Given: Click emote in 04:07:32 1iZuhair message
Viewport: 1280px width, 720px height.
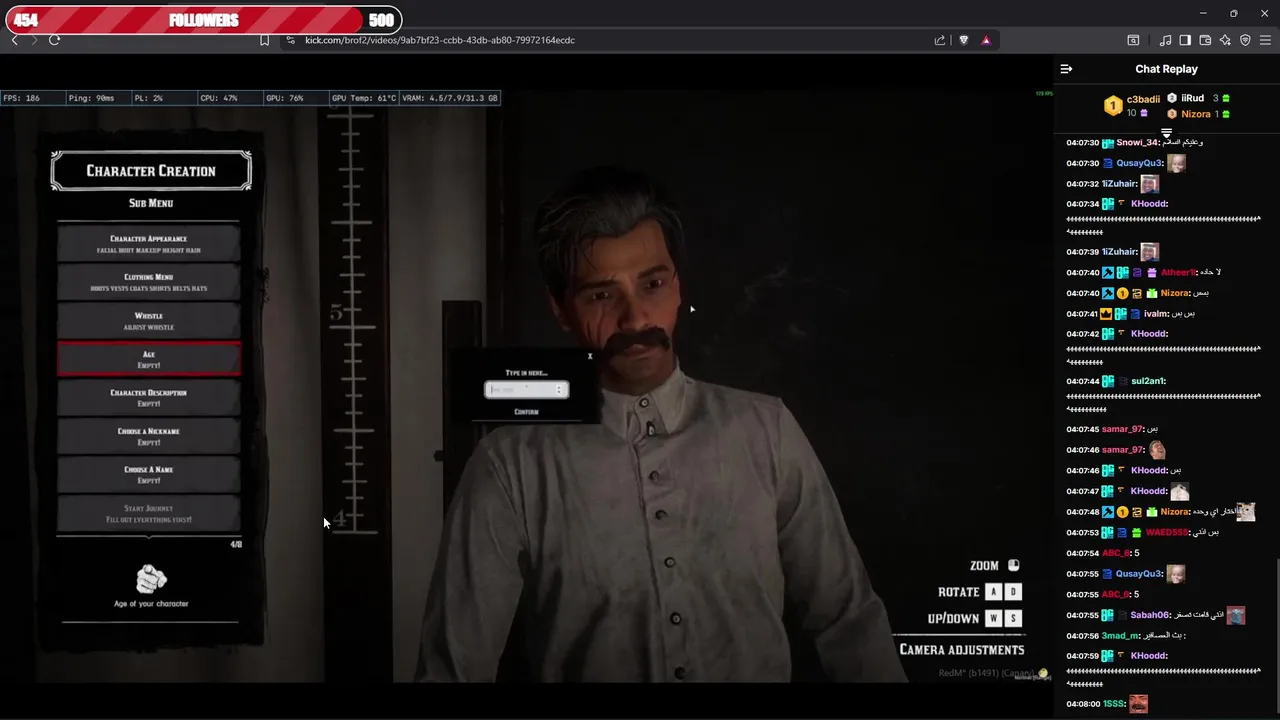Looking at the screenshot, I should click(x=1150, y=184).
